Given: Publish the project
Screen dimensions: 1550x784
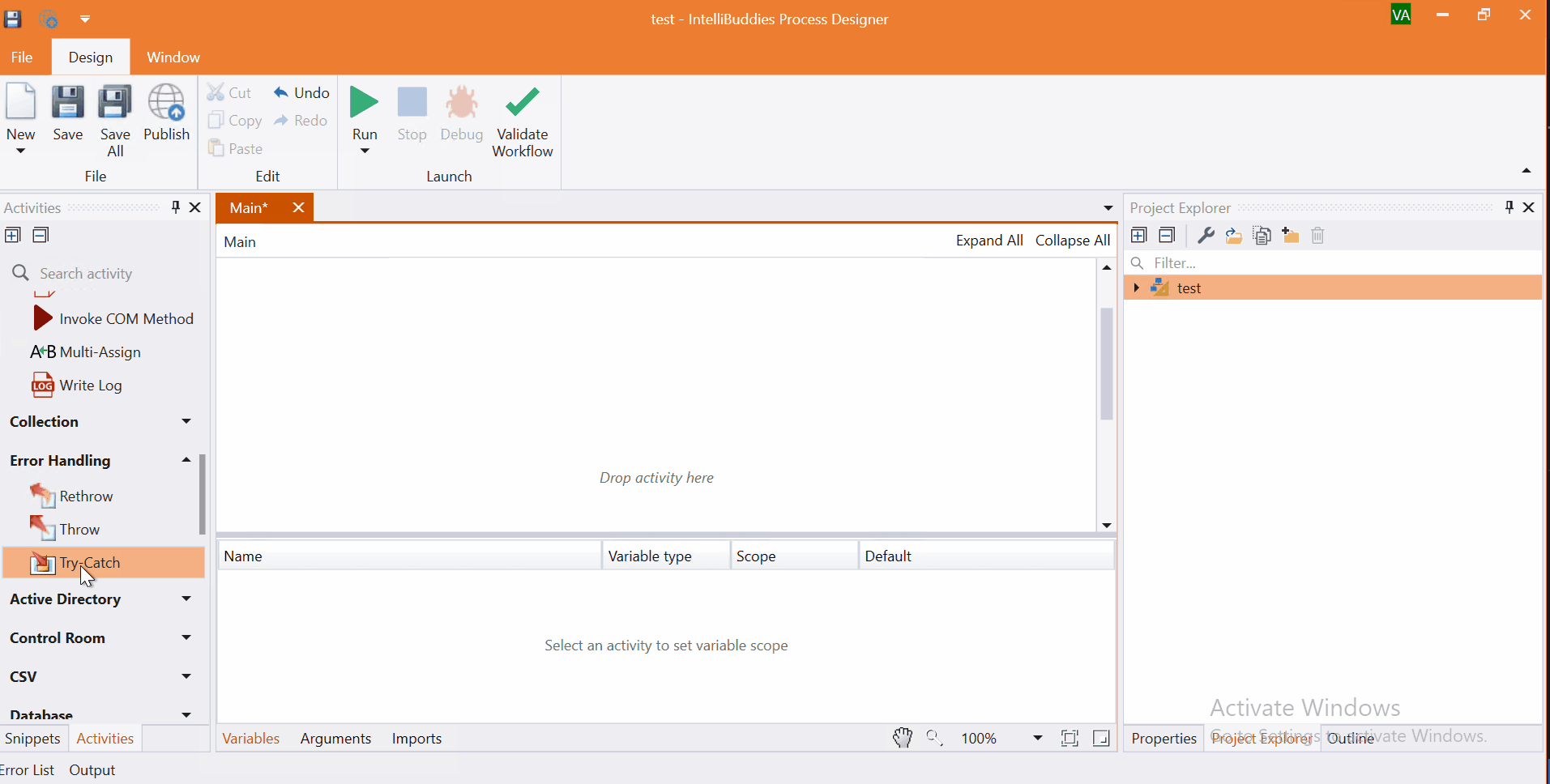Looking at the screenshot, I should (166, 113).
